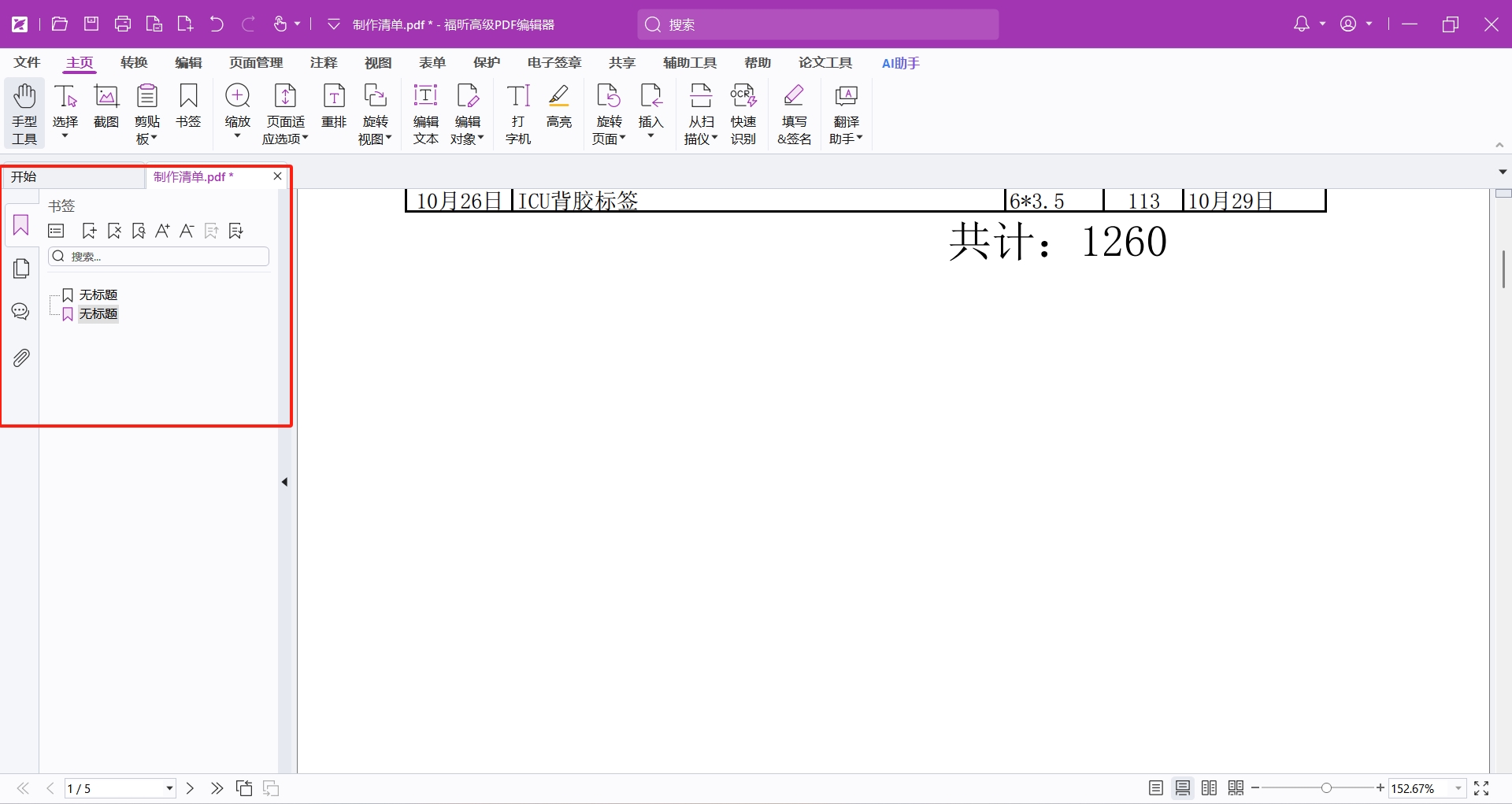Image resolution: width=1512 pixels, height=804 pixels.
Task: Open the Convert (转换) ribbon tab
Action: pos(134,63)
